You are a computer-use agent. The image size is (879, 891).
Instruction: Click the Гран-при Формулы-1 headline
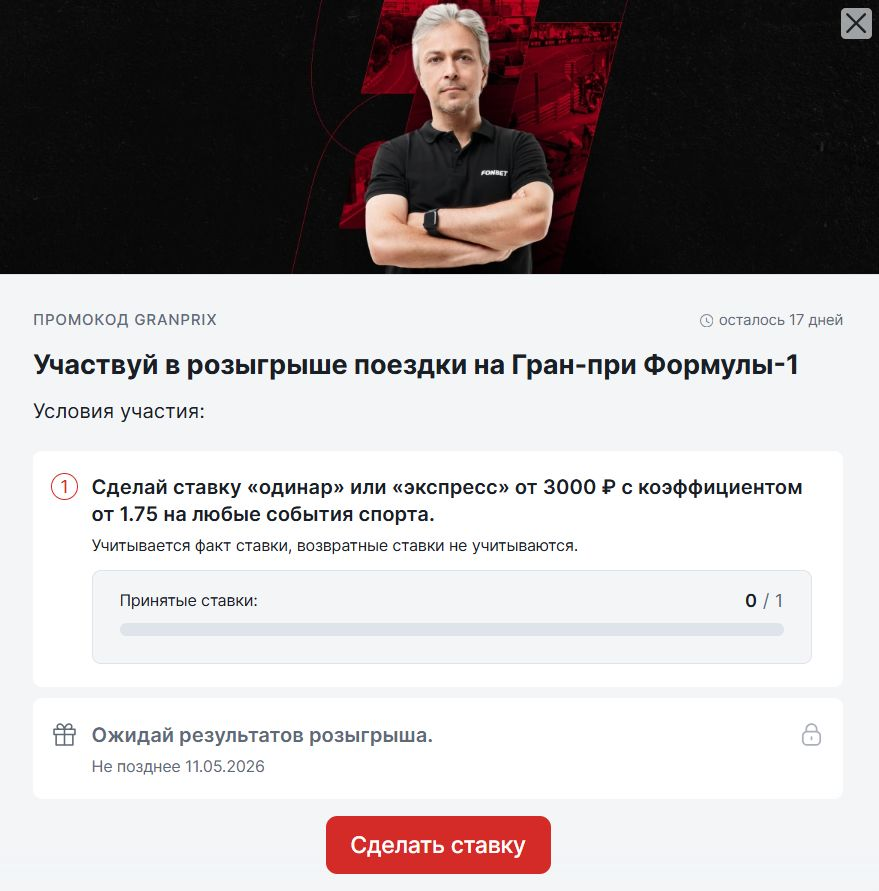pos(416,365)
